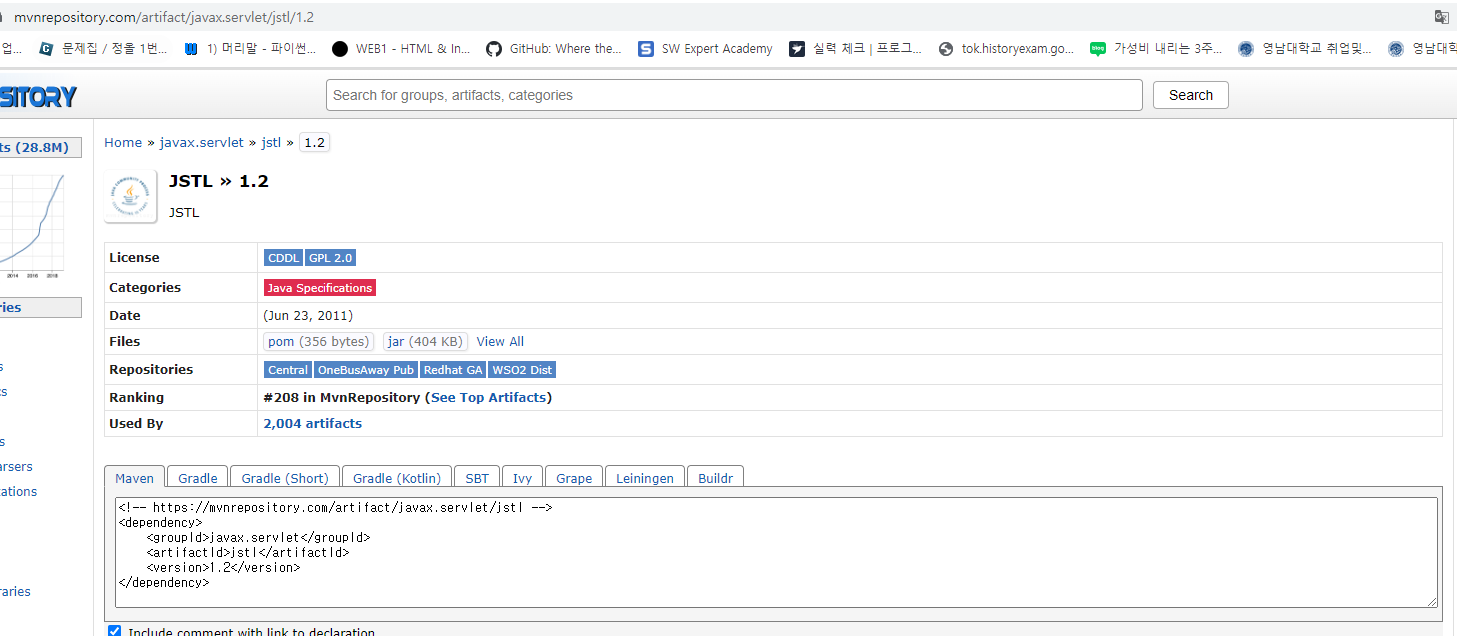Open the 가성비 내리는 3주 blog bookmark
The image size is (1457, 636).
click(1155, 48)
